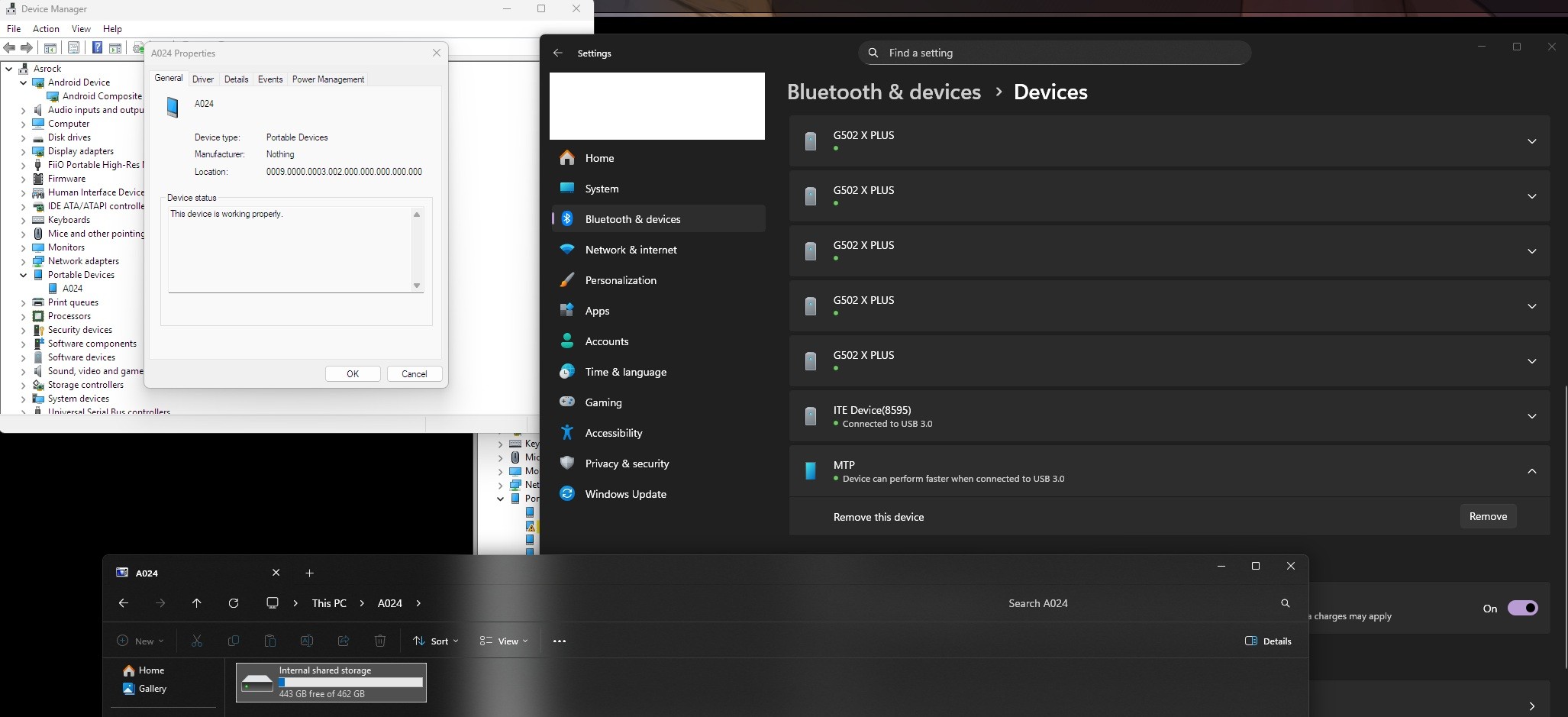Click Device status scrollbar down arrow

click(x=417, y=286)
